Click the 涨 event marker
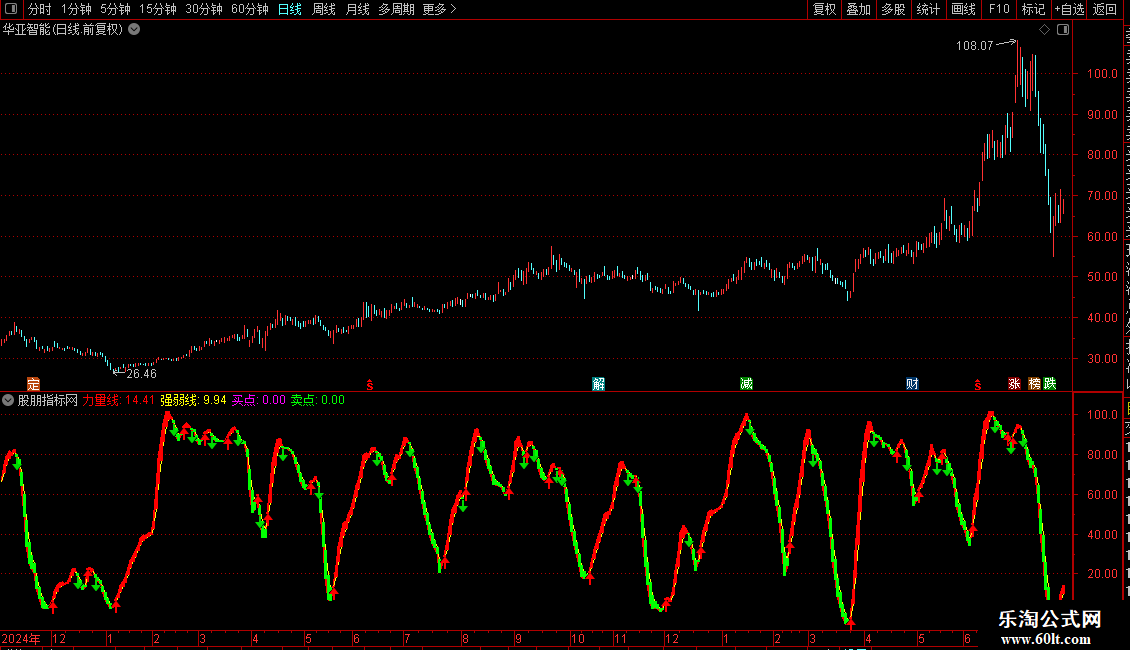The height and width of the screenshot is (650, 1130). (1014, 384)
